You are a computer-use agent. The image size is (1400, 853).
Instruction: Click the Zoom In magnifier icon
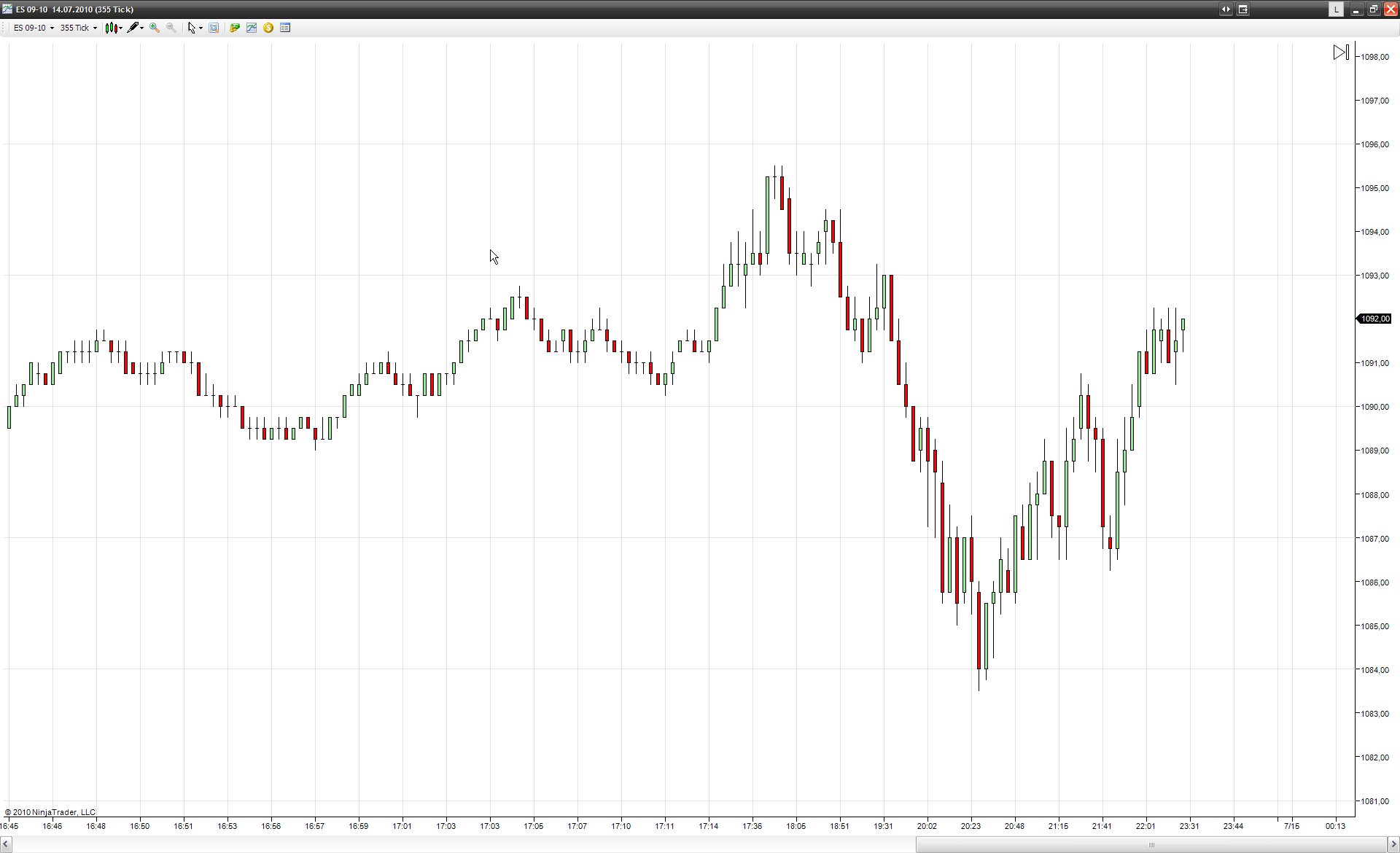pos(154,28)
